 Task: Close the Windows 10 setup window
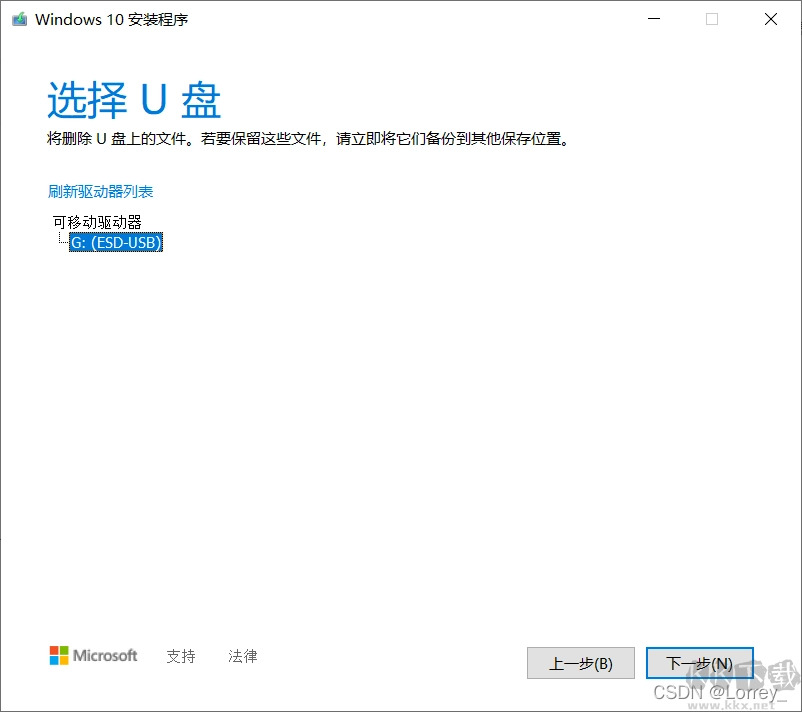point(771,19)
